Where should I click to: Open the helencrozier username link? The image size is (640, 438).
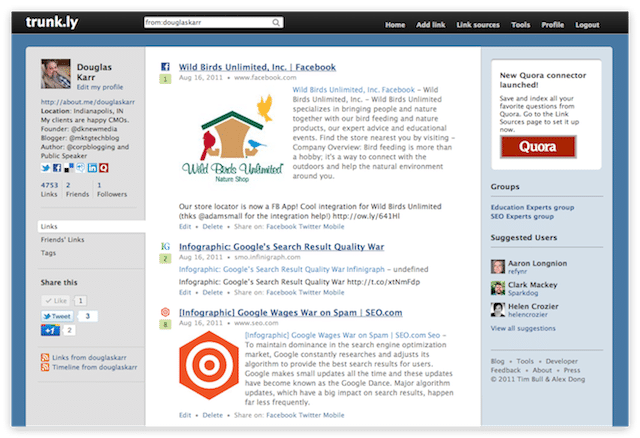tap(528, 315)
